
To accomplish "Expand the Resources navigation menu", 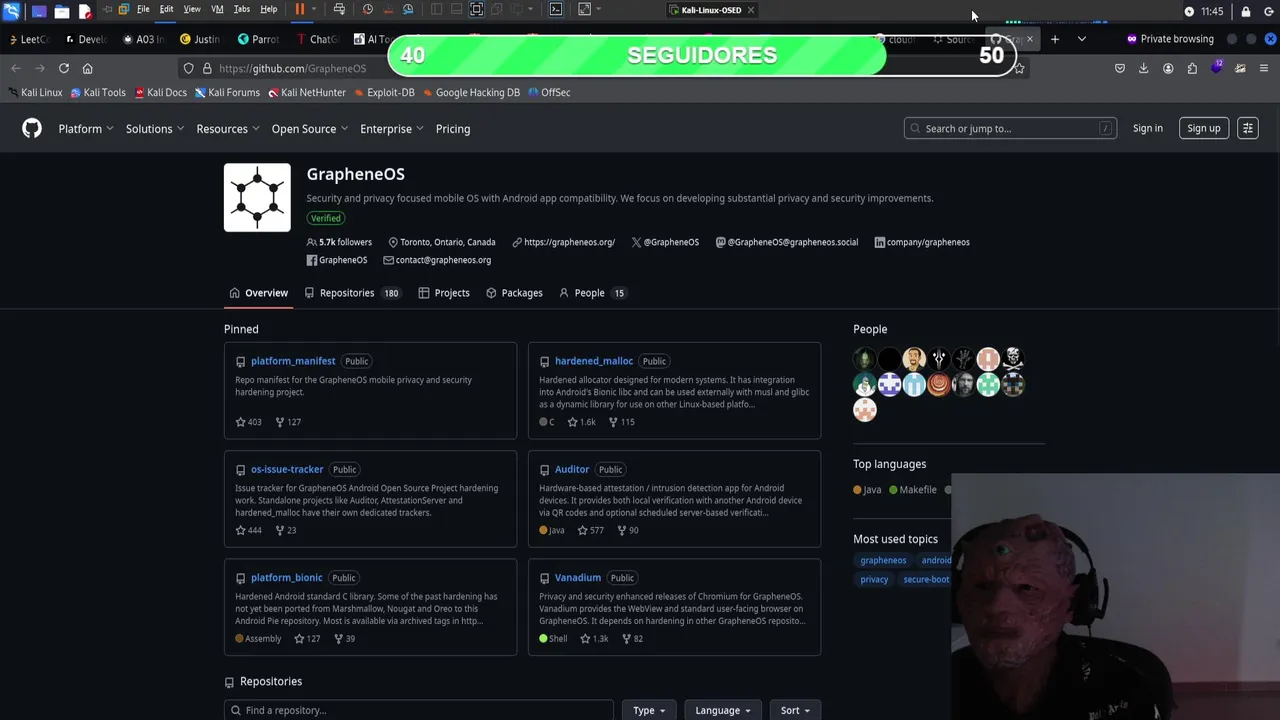I will 228,128.
